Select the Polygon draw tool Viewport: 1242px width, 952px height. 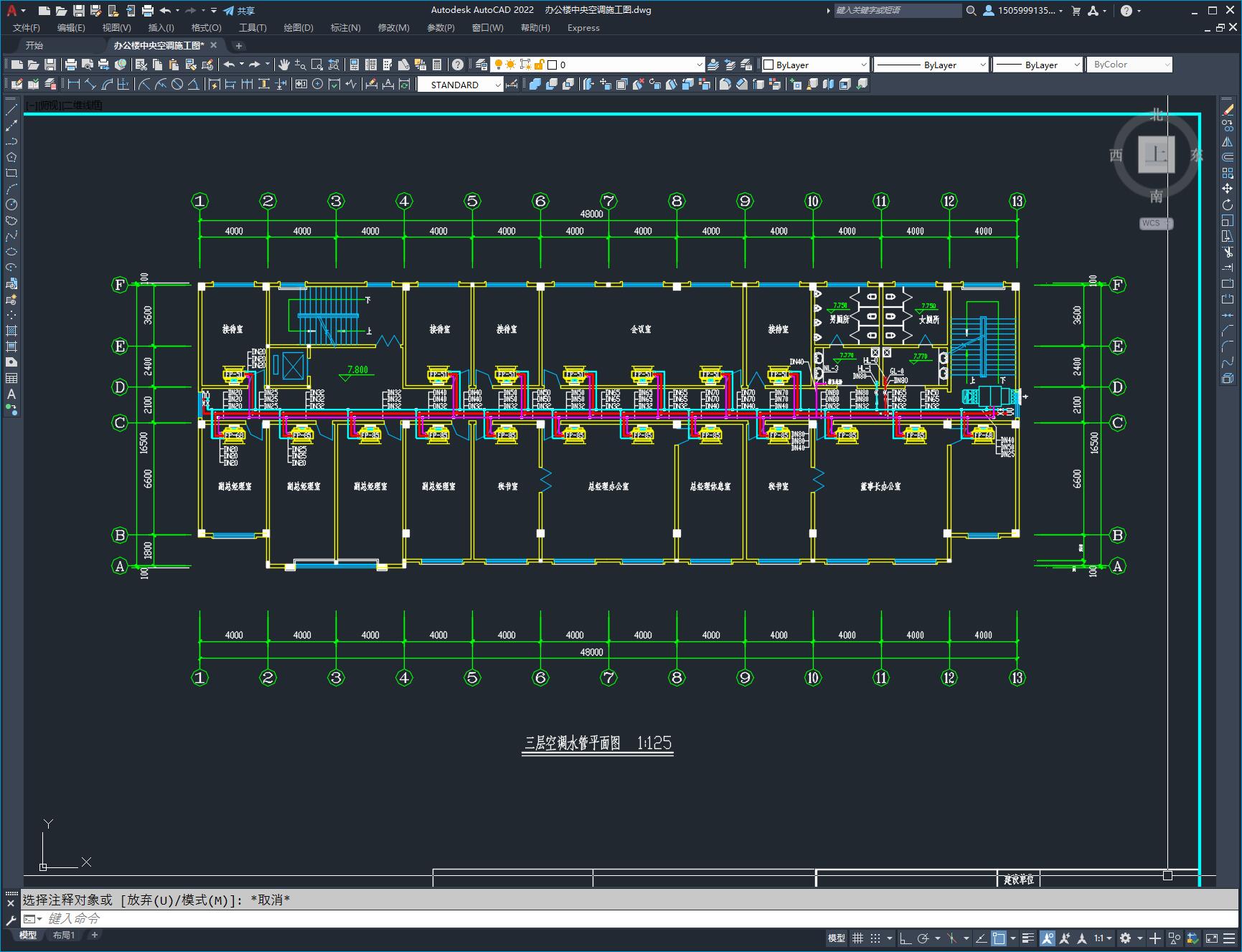pyautogui.click(x=11, y=157)
